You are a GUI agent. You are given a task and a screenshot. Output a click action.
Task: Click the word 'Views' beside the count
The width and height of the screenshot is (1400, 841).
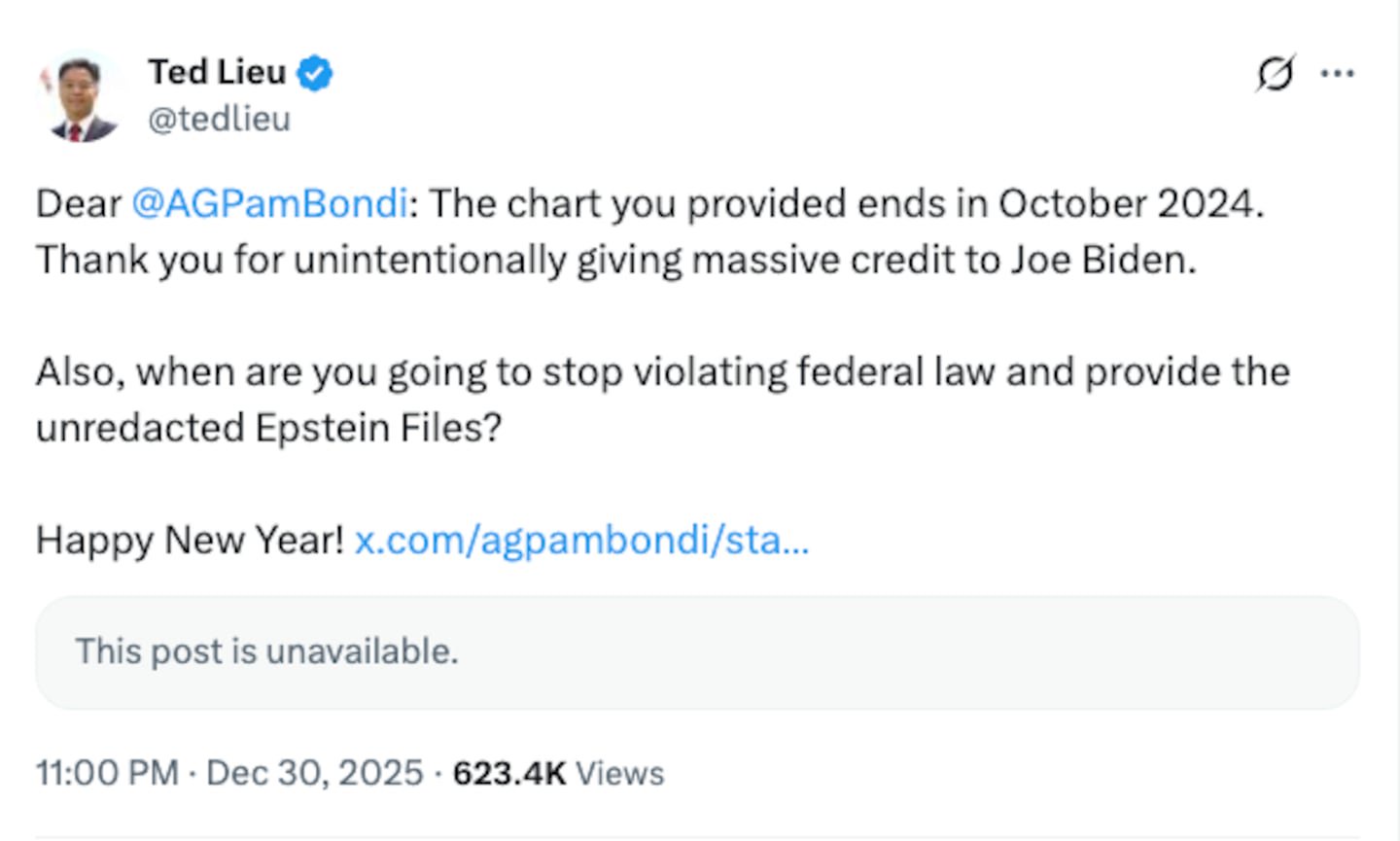[x=620, y=773]
